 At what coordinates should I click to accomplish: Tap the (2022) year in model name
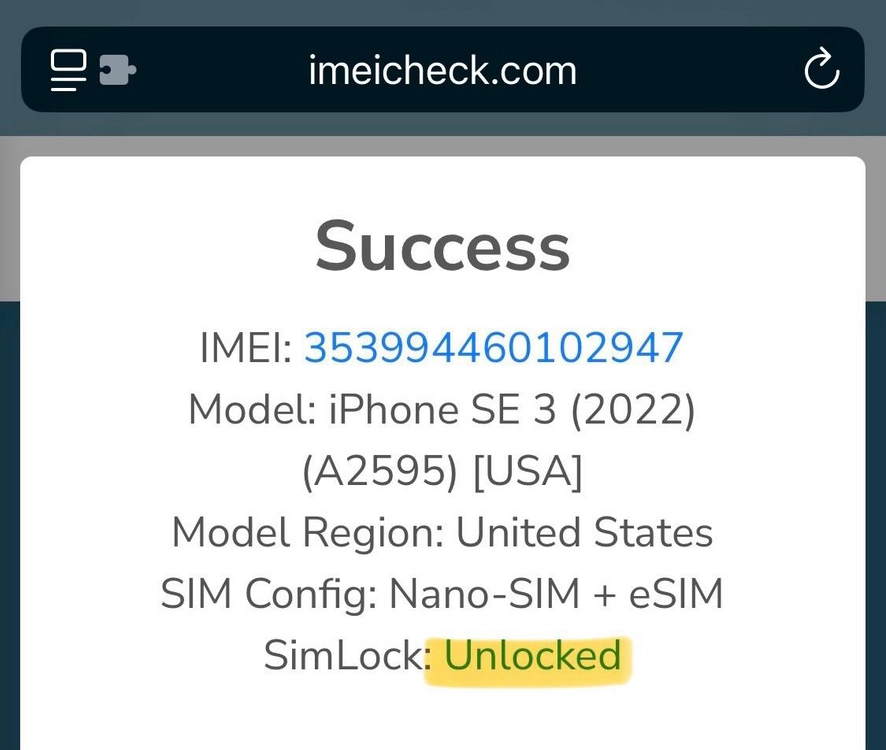click(633, 410)
